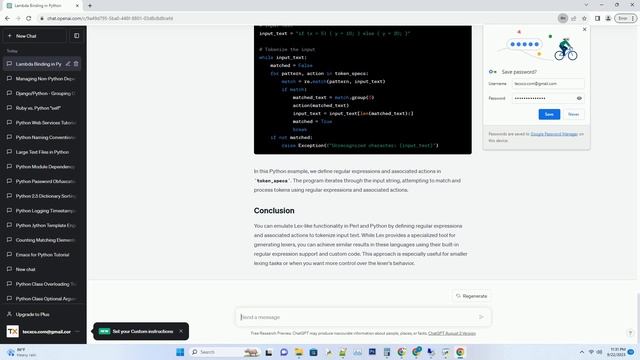
Task: Open the Large Text Files in Python chat
Action: pos(42,152)
